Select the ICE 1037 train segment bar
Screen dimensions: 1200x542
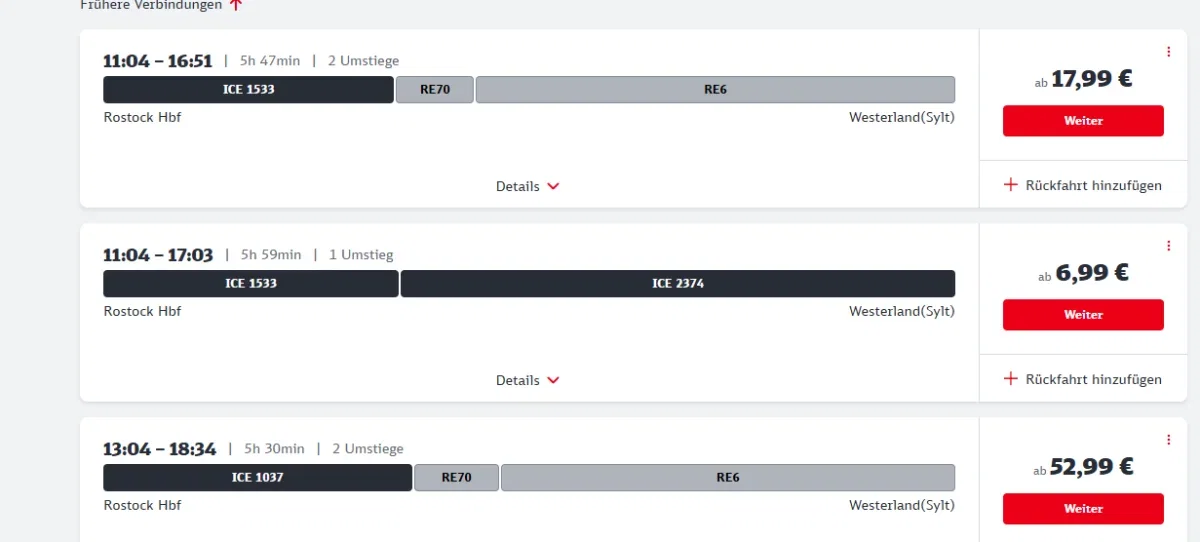[x=258, y=477]
